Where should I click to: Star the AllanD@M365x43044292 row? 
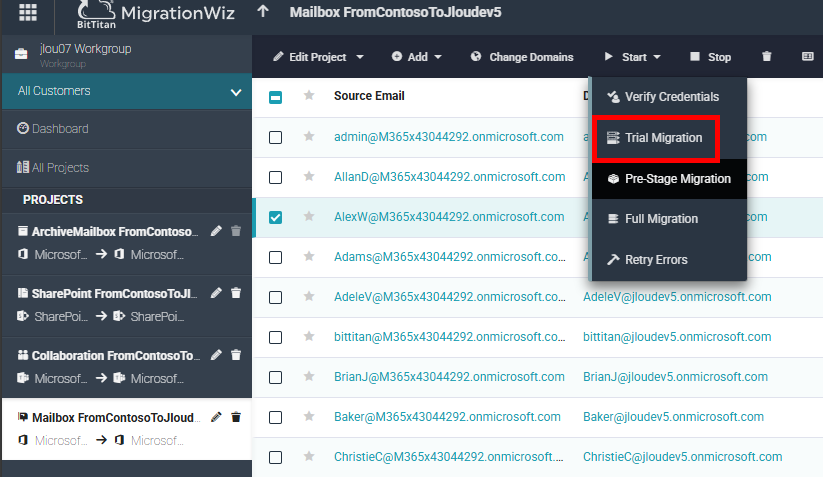click(x=309, y=176)
